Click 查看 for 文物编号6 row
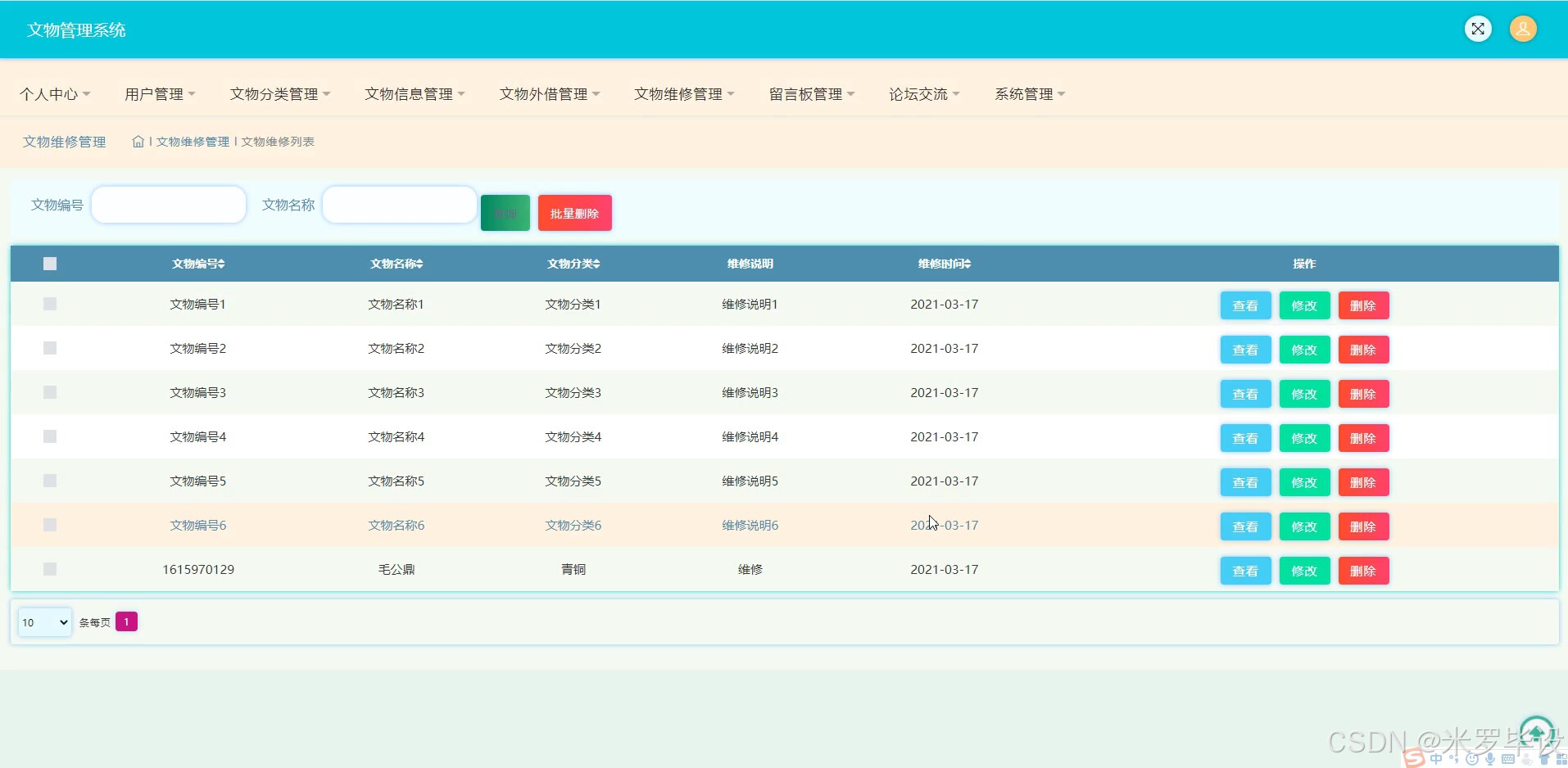The image size is (1568, 768). [x=1245, y=526]
